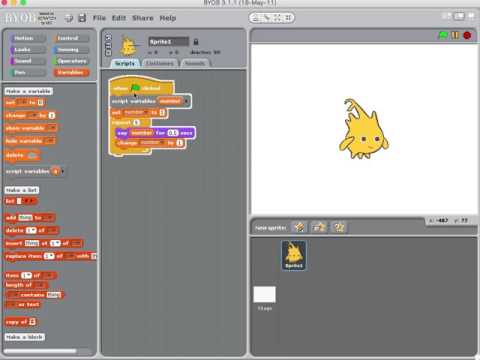
Task: Stop all scripts with red stop button
Action: (x=467, y=35)
